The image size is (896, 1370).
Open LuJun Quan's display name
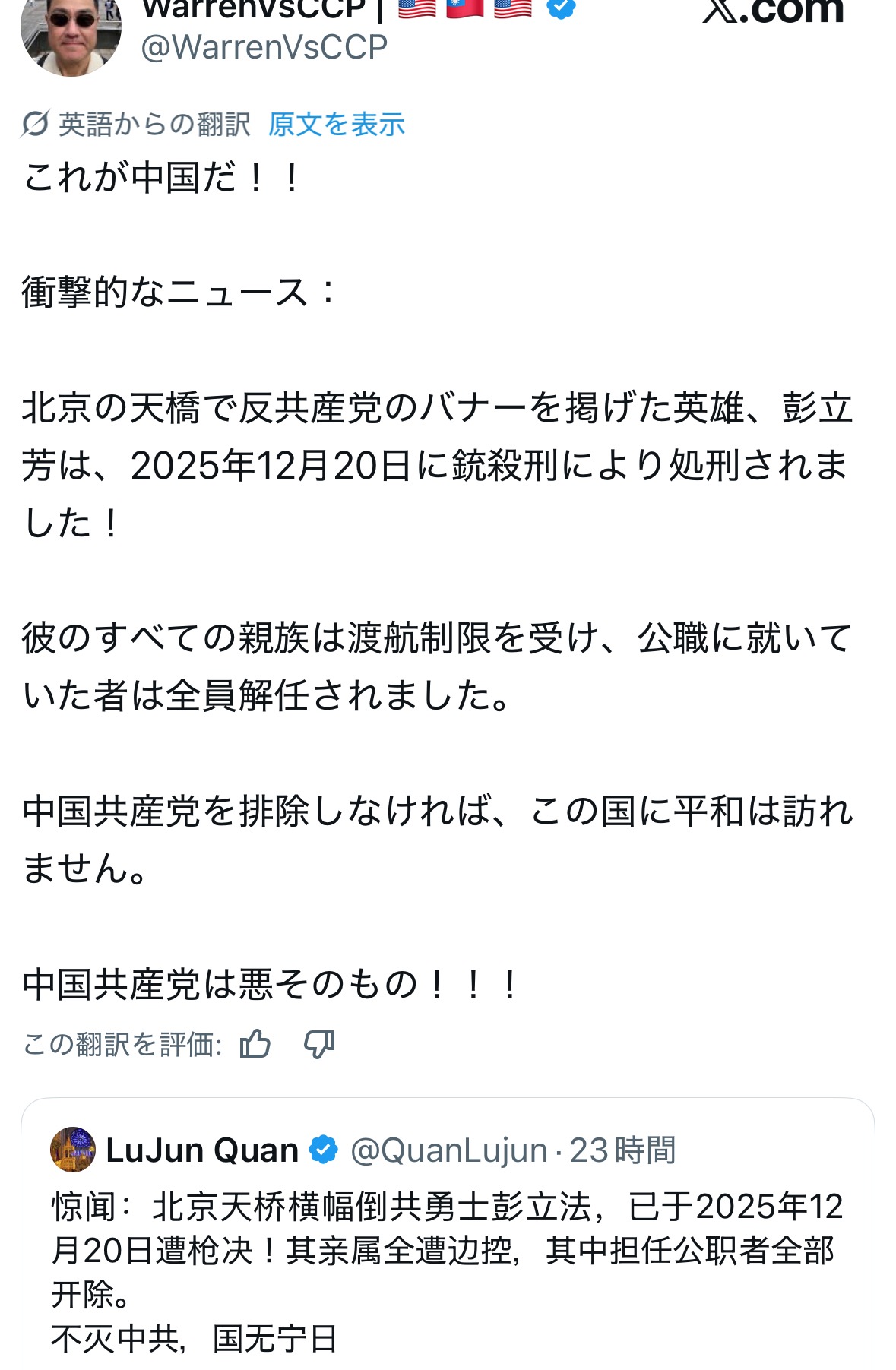(202, 1150)
